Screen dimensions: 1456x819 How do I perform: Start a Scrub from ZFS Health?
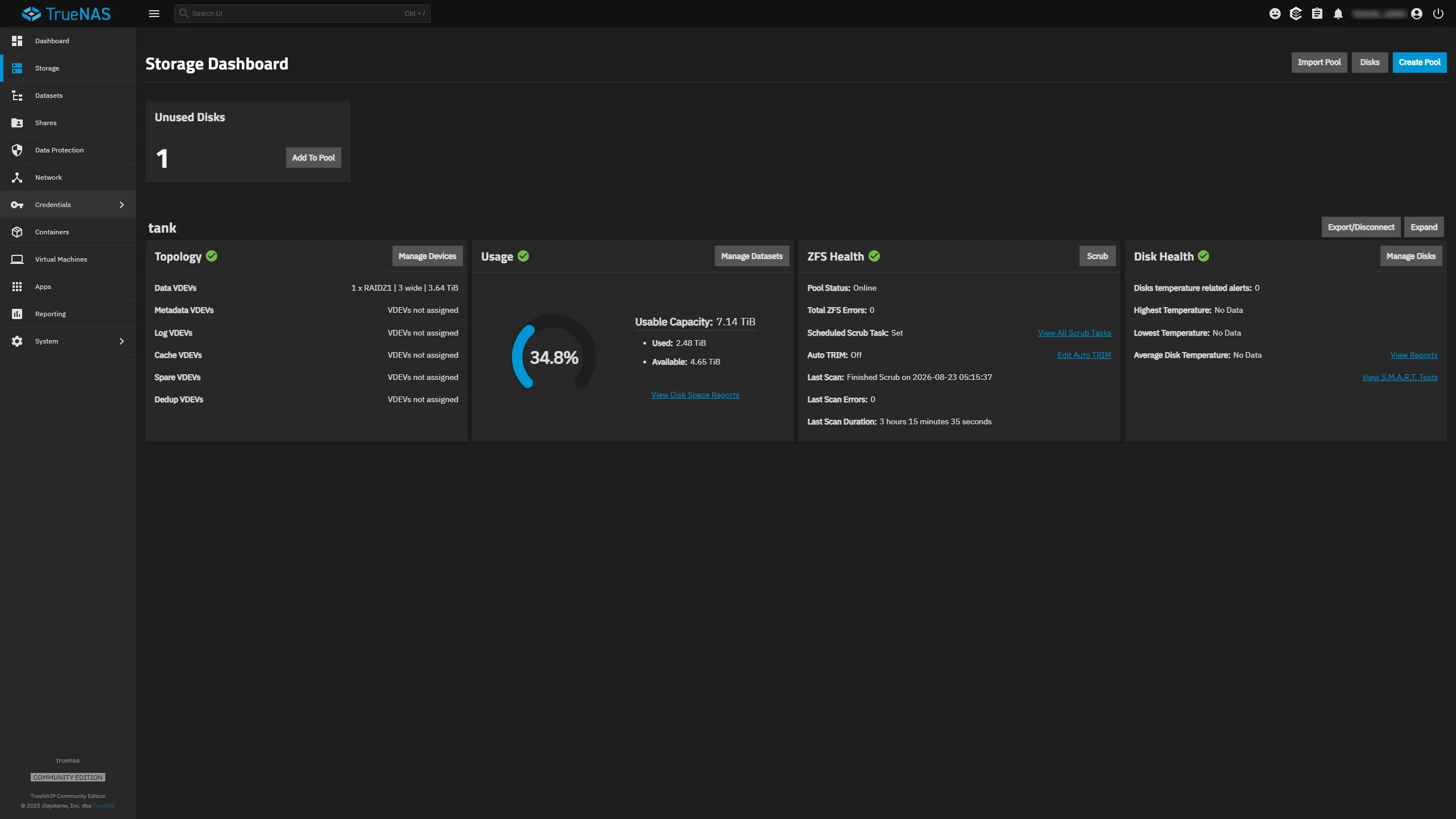[x=1097, y=256]
